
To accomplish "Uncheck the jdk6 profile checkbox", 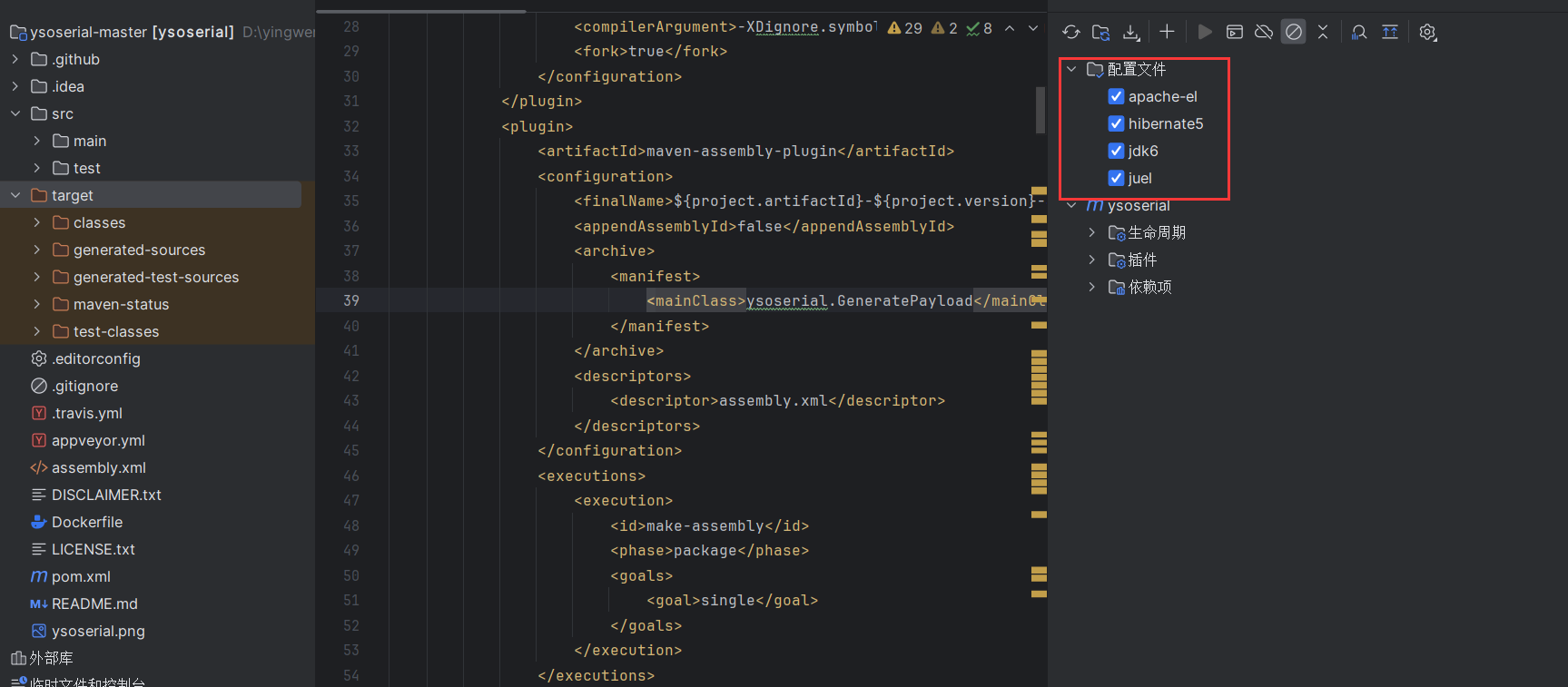I will [x=1117, y=151].
